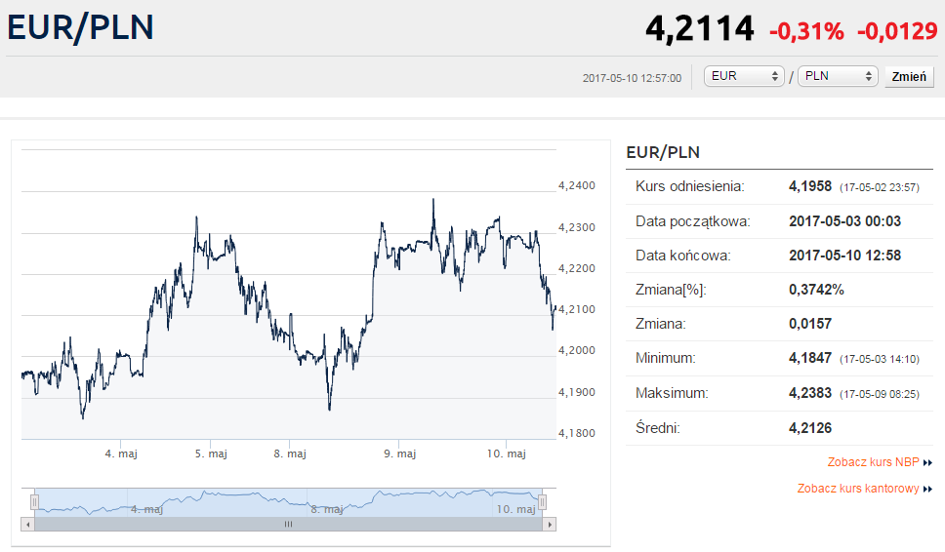
Task: Click the reference date (17-05-02 23:57)
Action: pos(879,187)
